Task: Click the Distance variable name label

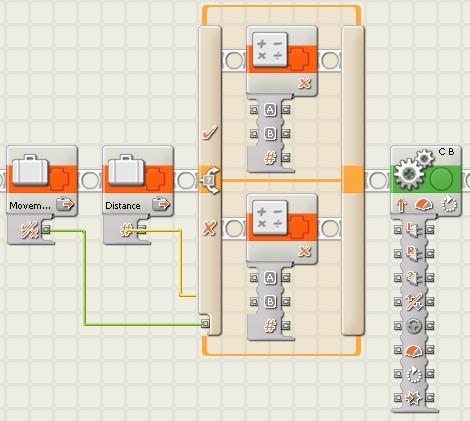Action: click(123, 206)
